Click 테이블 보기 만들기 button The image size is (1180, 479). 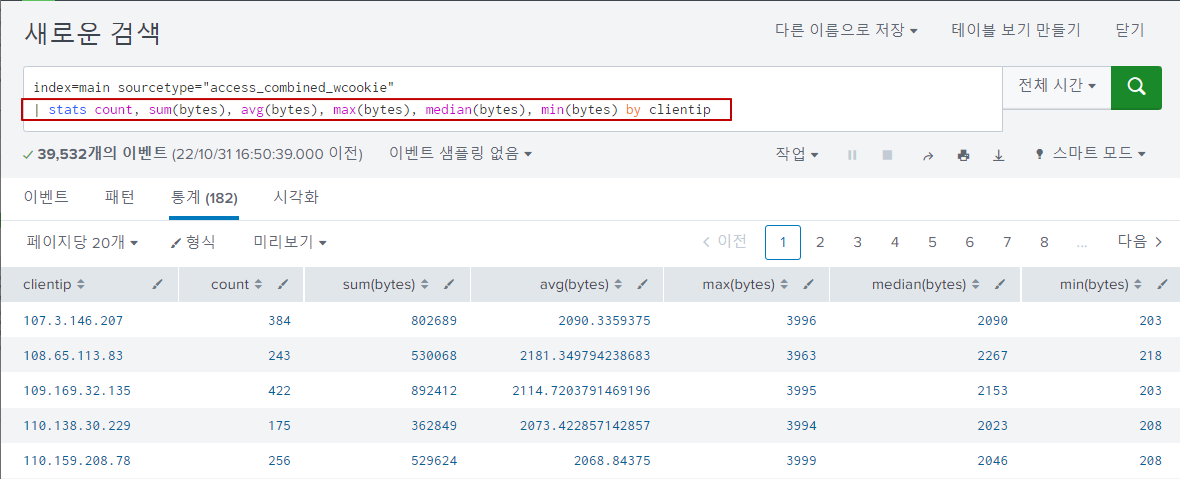(x=1016, y=30)
